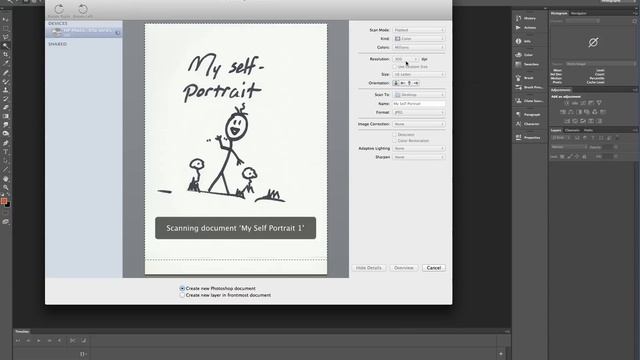The image size is (640, 360).
Task: Switch to the Navigator tab
Action: point(578,13)
